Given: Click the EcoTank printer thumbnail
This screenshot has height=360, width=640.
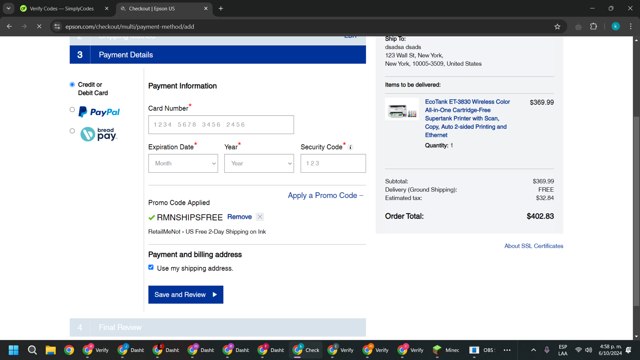Looking at the screenshot, I should click(402, 109).
